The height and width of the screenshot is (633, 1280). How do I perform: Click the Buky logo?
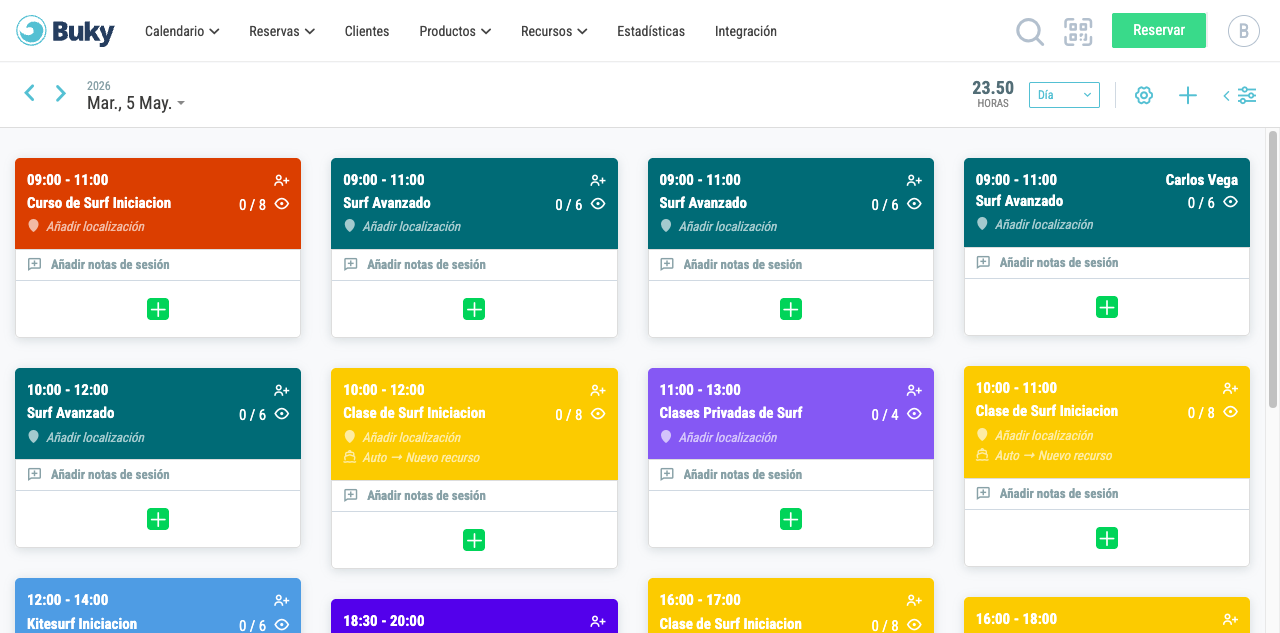click(66, 31)
